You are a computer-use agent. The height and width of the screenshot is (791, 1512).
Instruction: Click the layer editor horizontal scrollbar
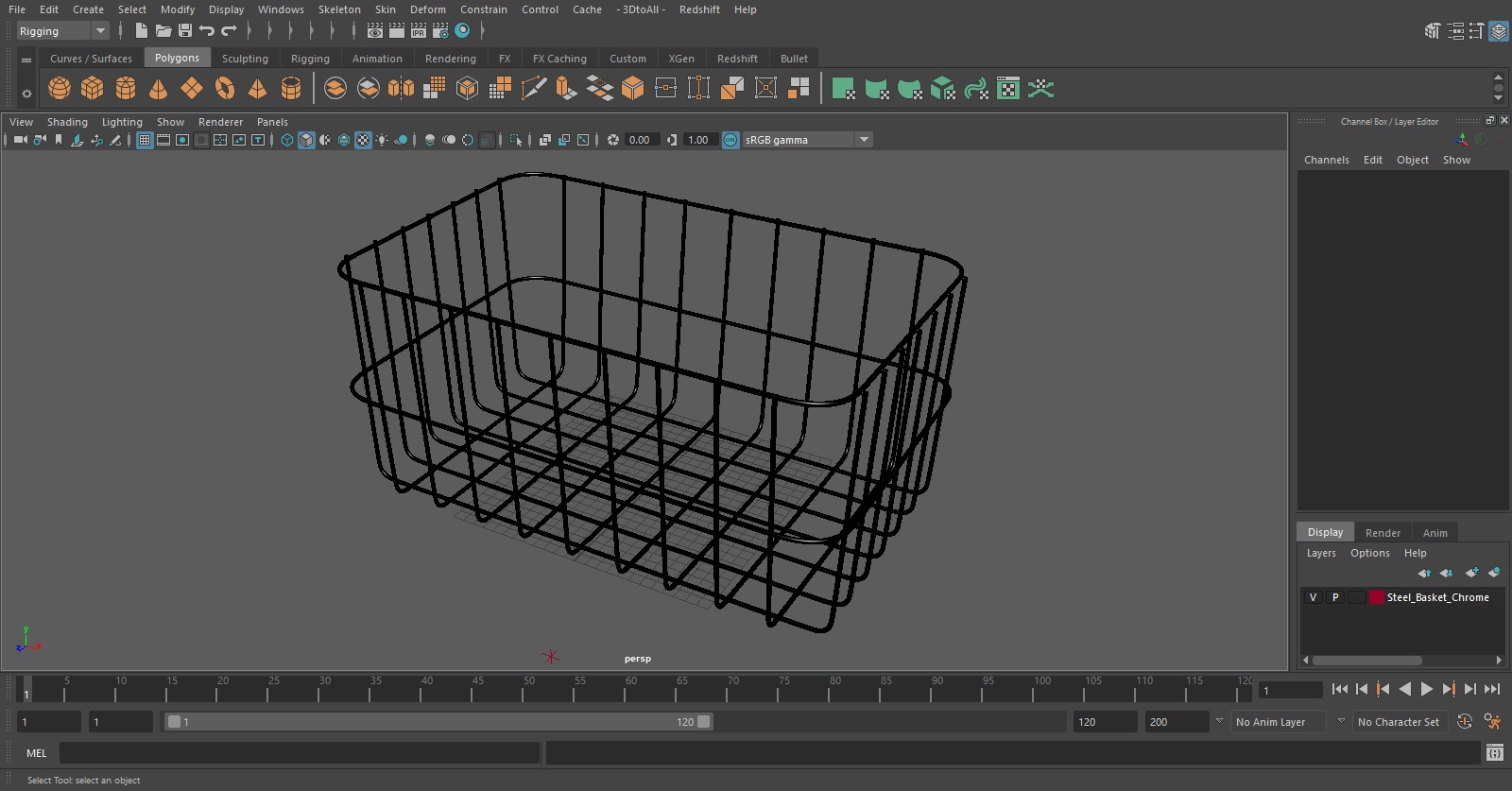point(1366,661)
